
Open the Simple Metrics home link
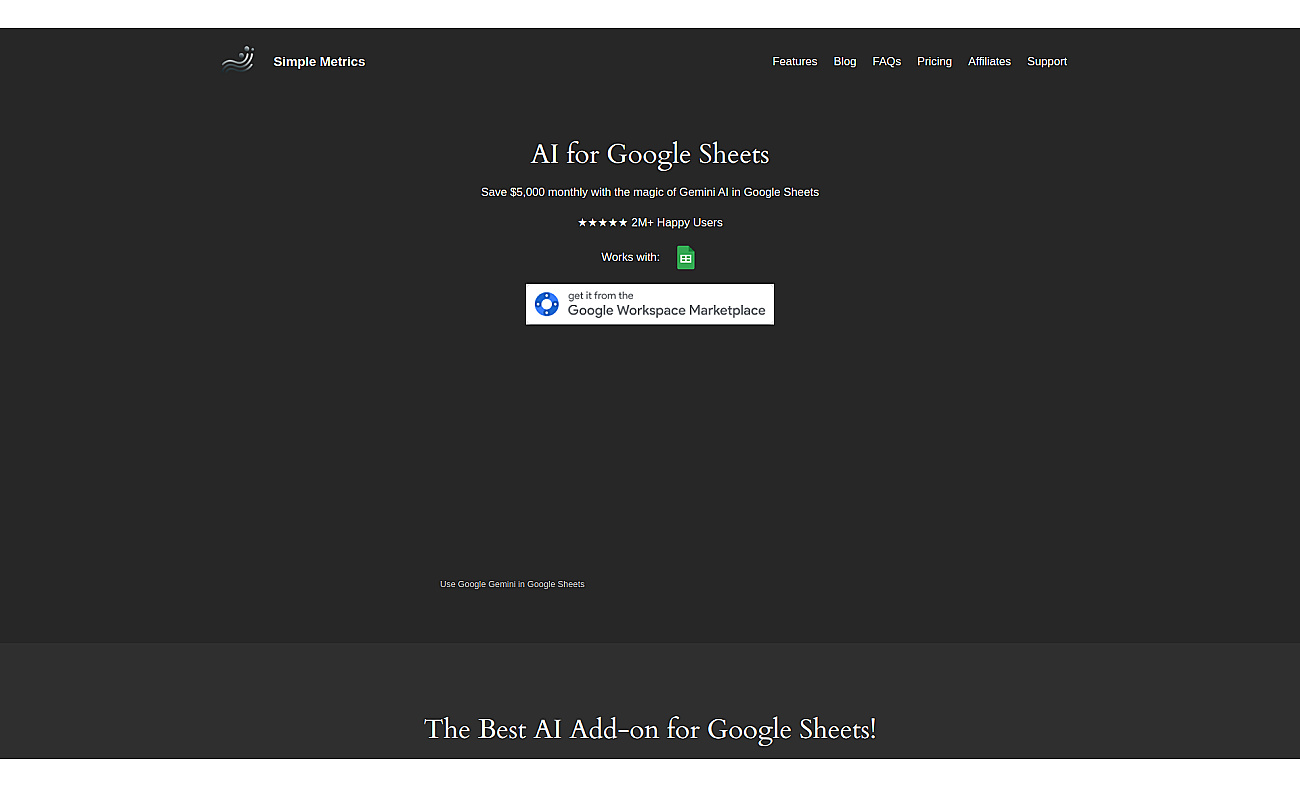pos(319,62)
